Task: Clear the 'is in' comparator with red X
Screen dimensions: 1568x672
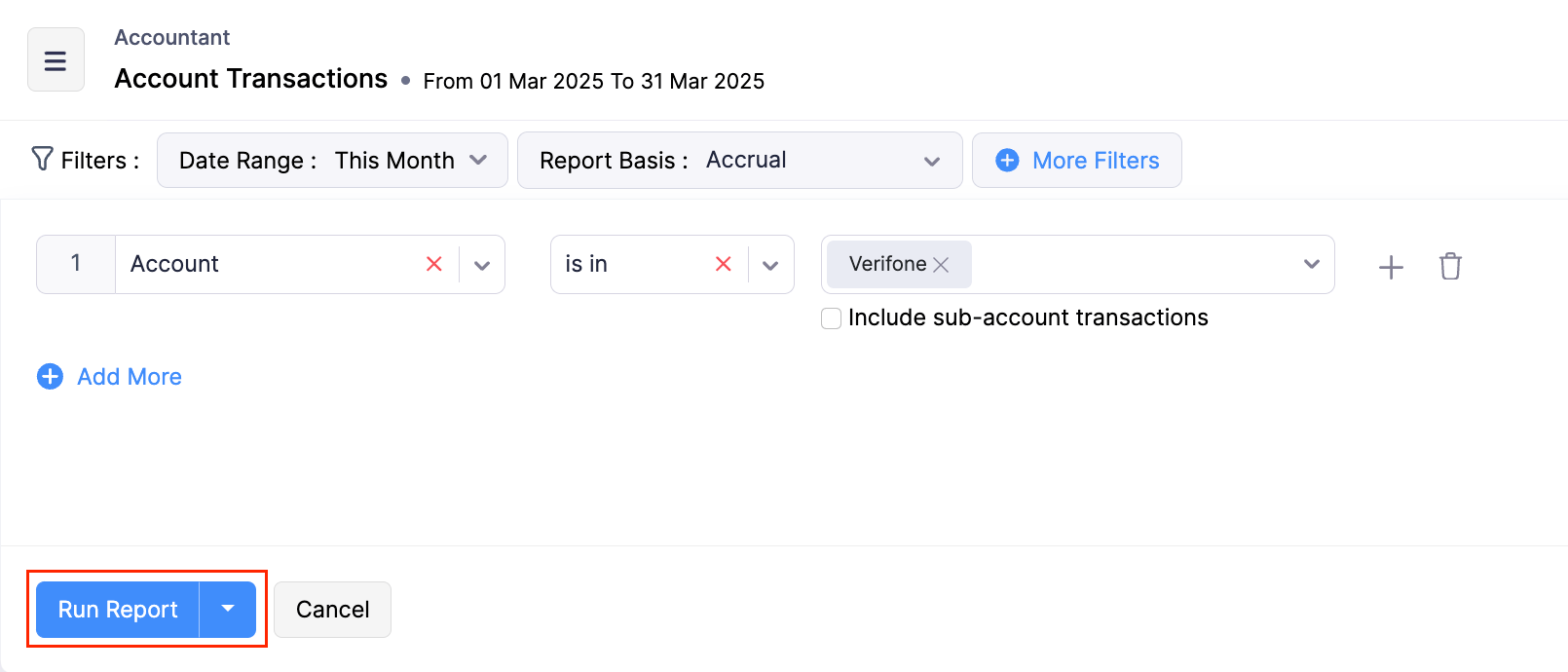Action: tap(723, 264)
